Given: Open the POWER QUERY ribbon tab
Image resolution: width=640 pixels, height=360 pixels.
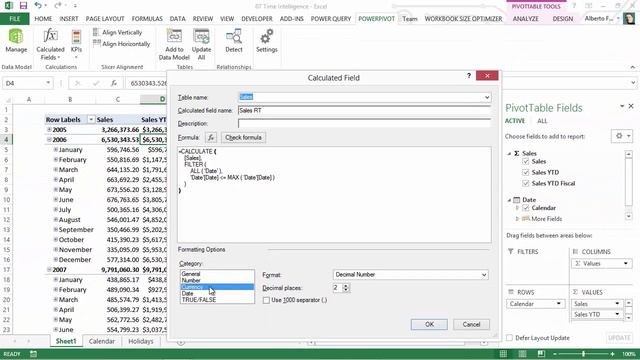Looking at the screenshot, I should point(331,19).
